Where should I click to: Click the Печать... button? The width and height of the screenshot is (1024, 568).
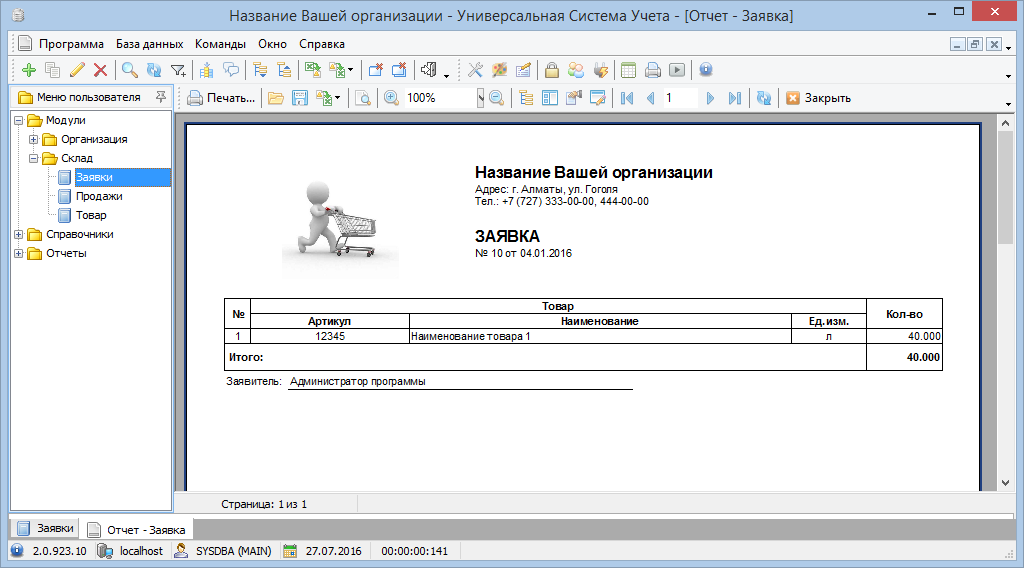point(221,98)
